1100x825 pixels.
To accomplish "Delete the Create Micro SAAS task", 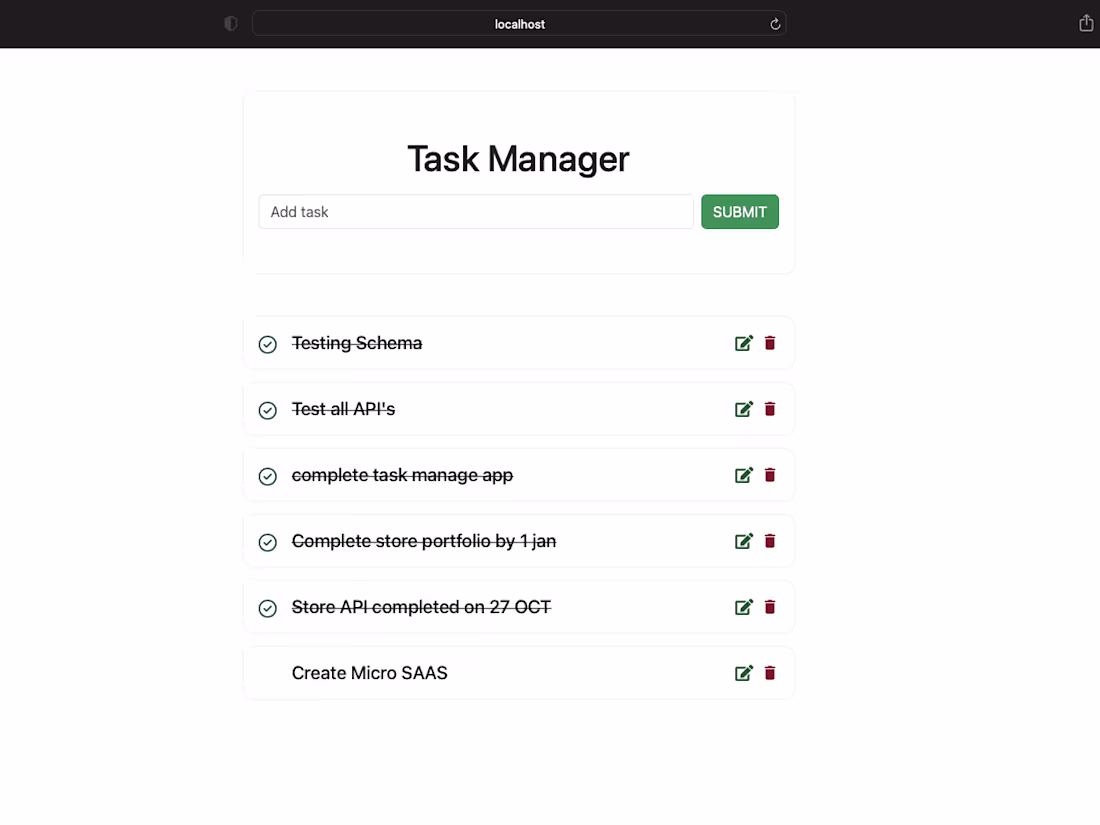I will (770, 673).
